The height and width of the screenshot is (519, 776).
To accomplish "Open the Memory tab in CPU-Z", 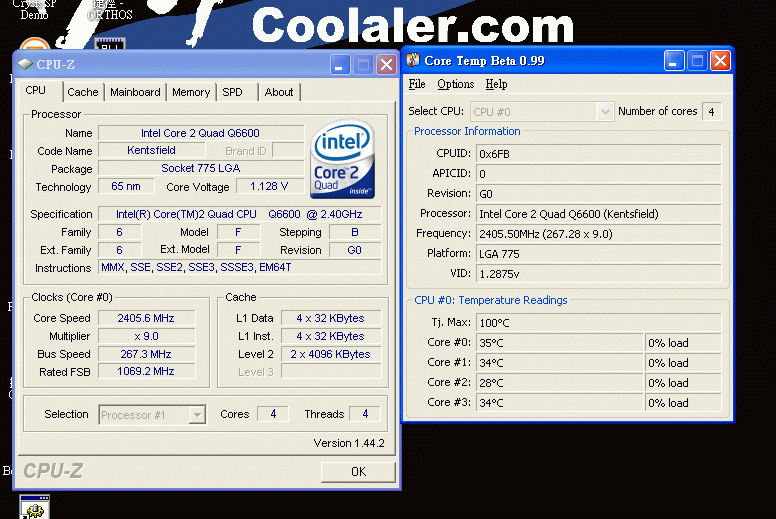I will coord(191,92).
